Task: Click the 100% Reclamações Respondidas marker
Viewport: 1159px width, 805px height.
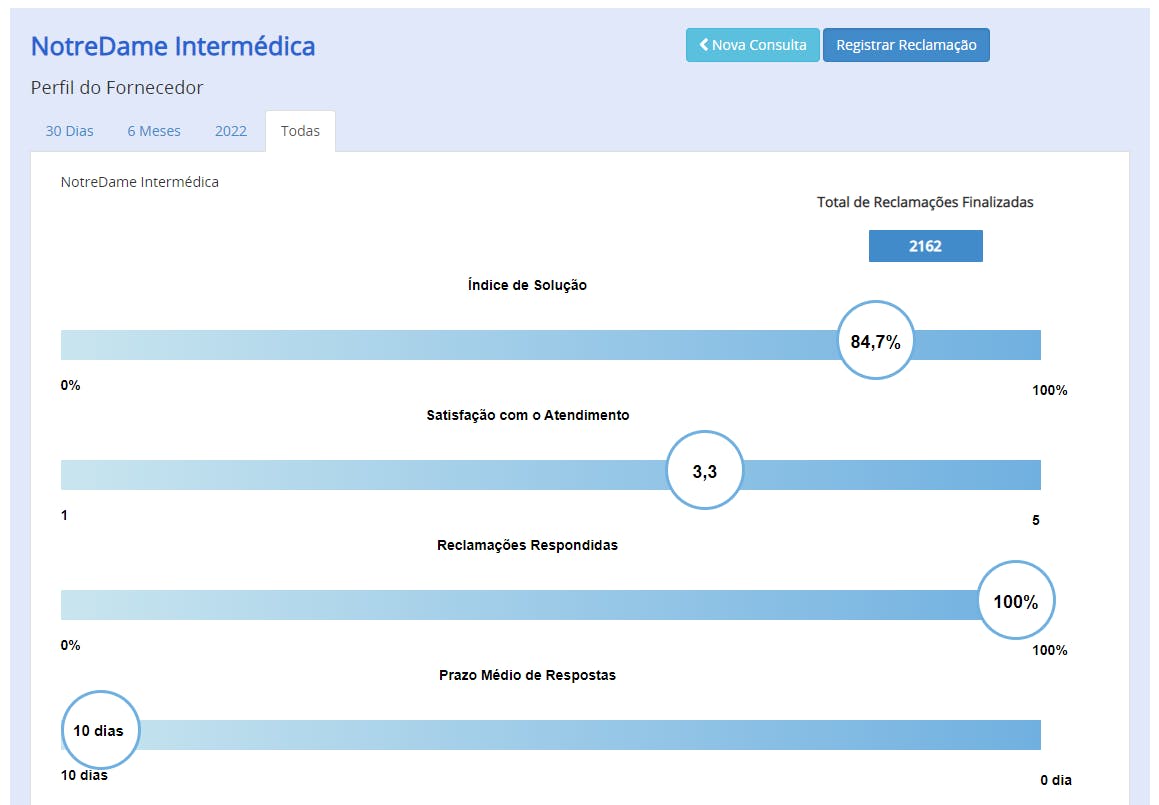Action: coord(1016,601)
